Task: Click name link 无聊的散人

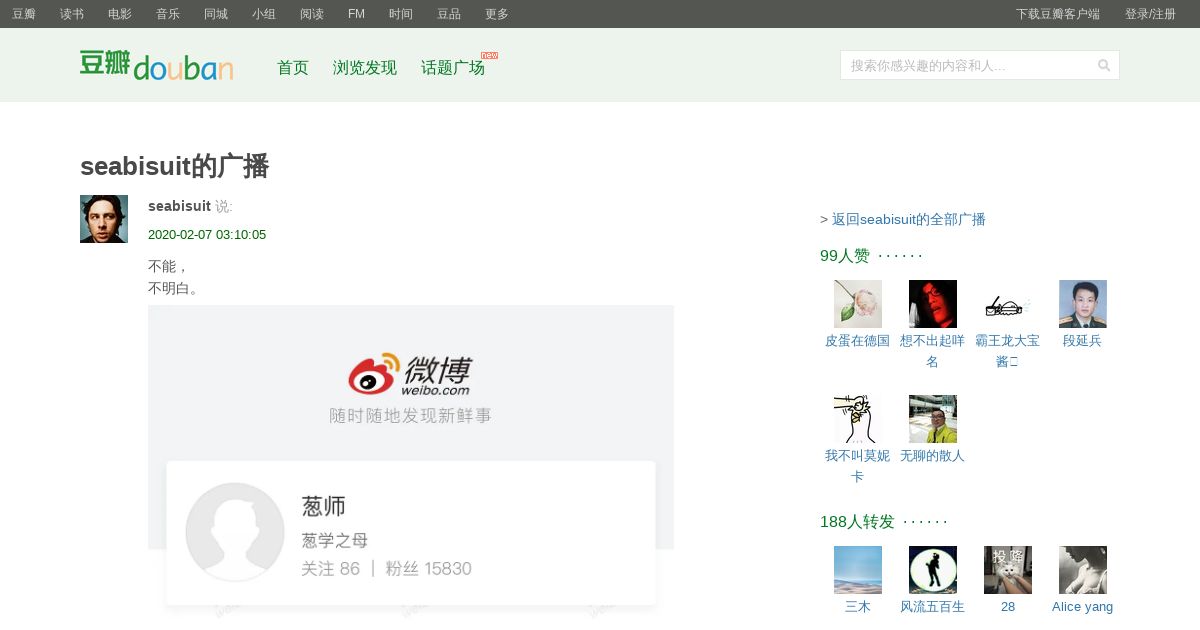Action: (x=933, y=456)
